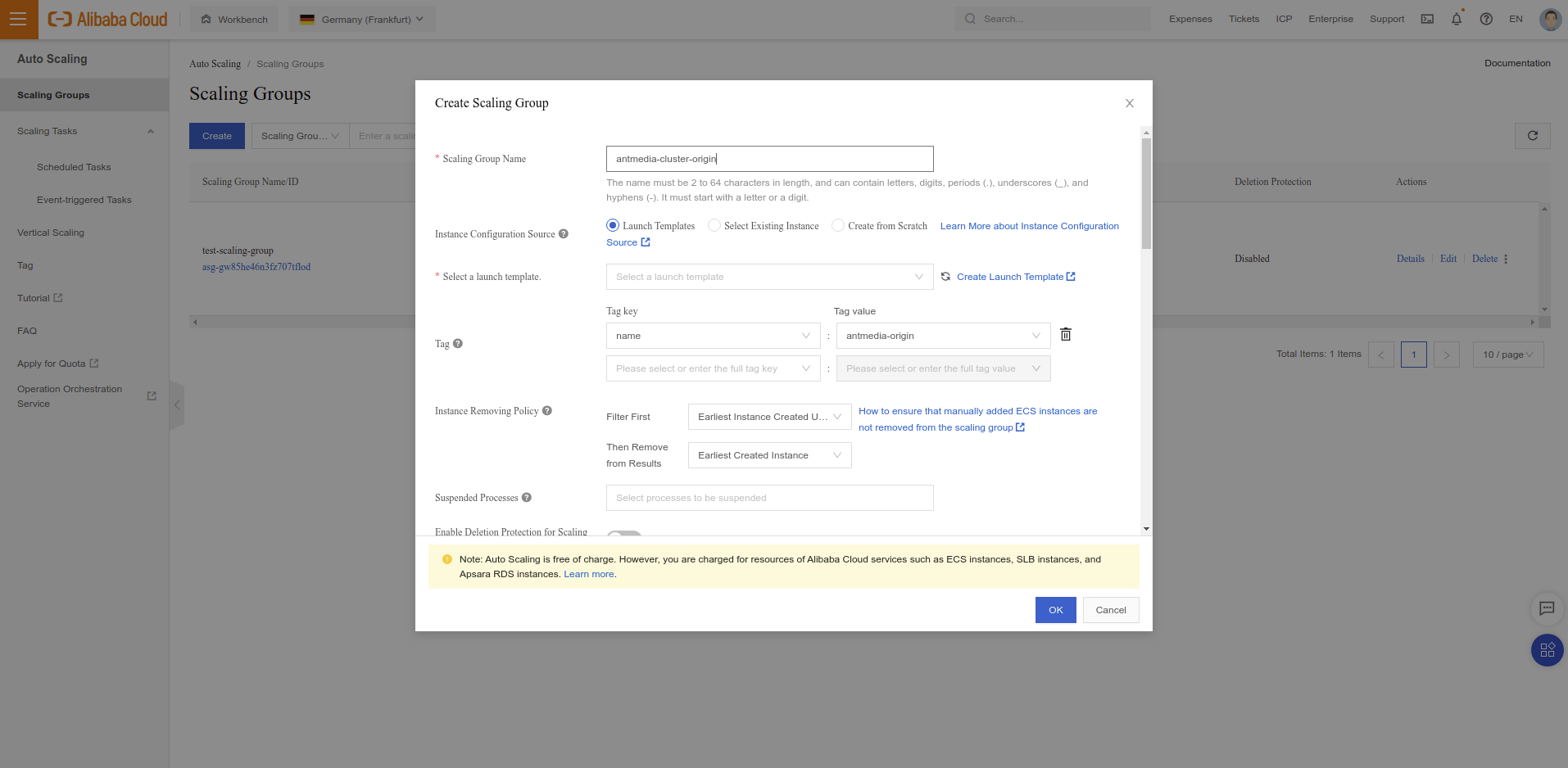Image resolution: width=1568 pixels, height=768 pixels.
Task: Open Filter First policy dropdown
Action: pos(770,417)
